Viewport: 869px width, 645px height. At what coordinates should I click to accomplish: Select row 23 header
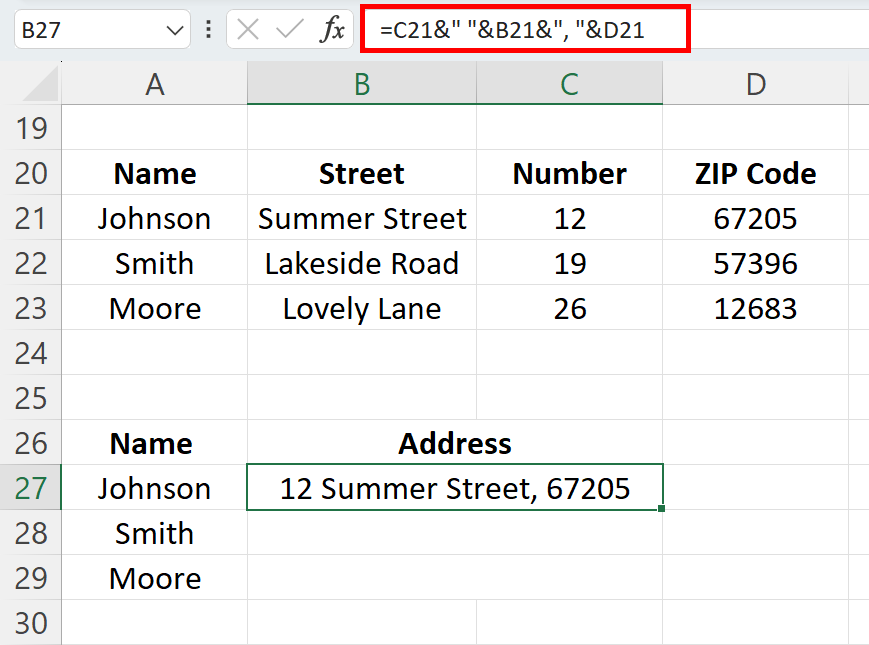(x=31, y=308)
